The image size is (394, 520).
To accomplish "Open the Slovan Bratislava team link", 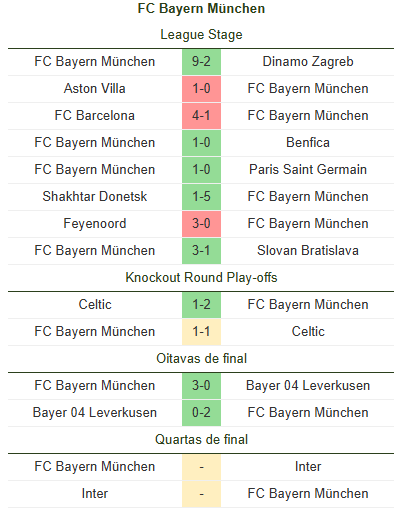I will (x=308, y=251).
